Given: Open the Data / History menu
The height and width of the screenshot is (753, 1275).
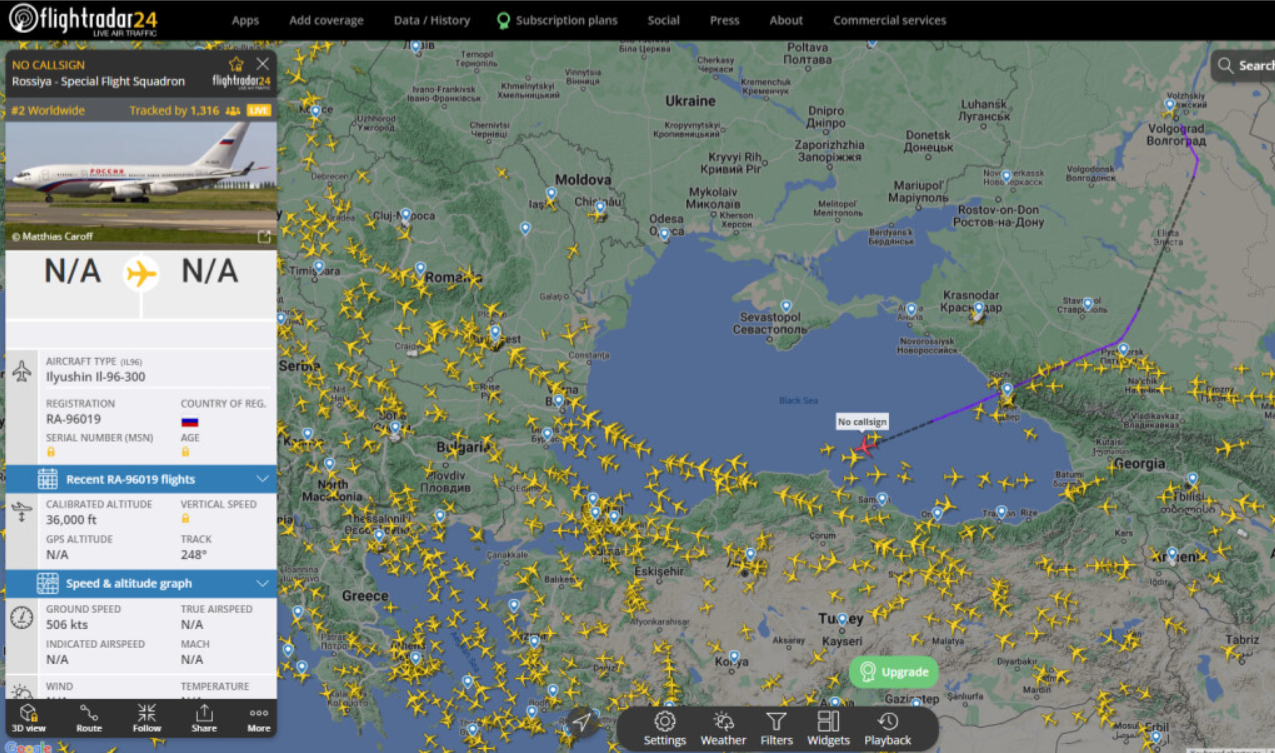Looking at the screenshot, I should pos(431,20).
